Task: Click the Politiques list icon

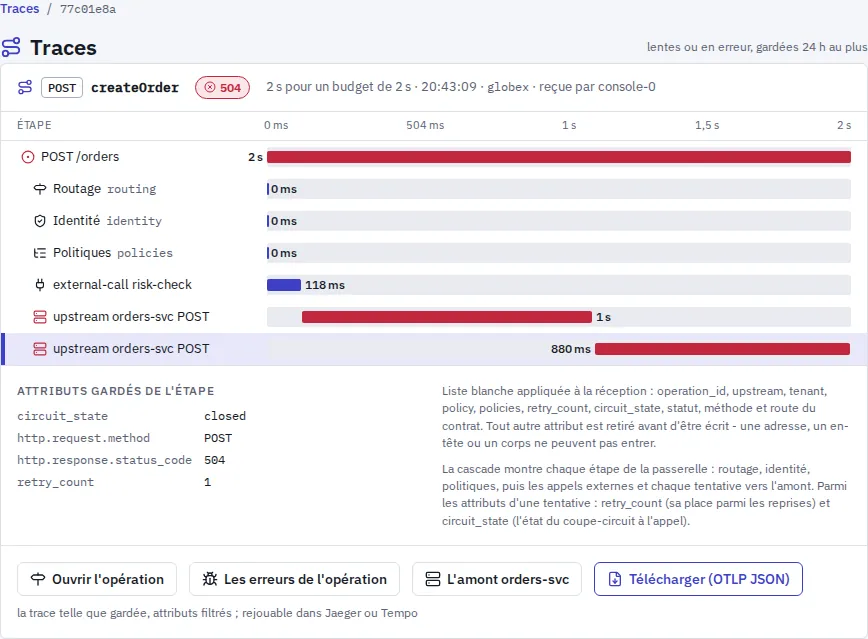Action: [x=39, y=253]
